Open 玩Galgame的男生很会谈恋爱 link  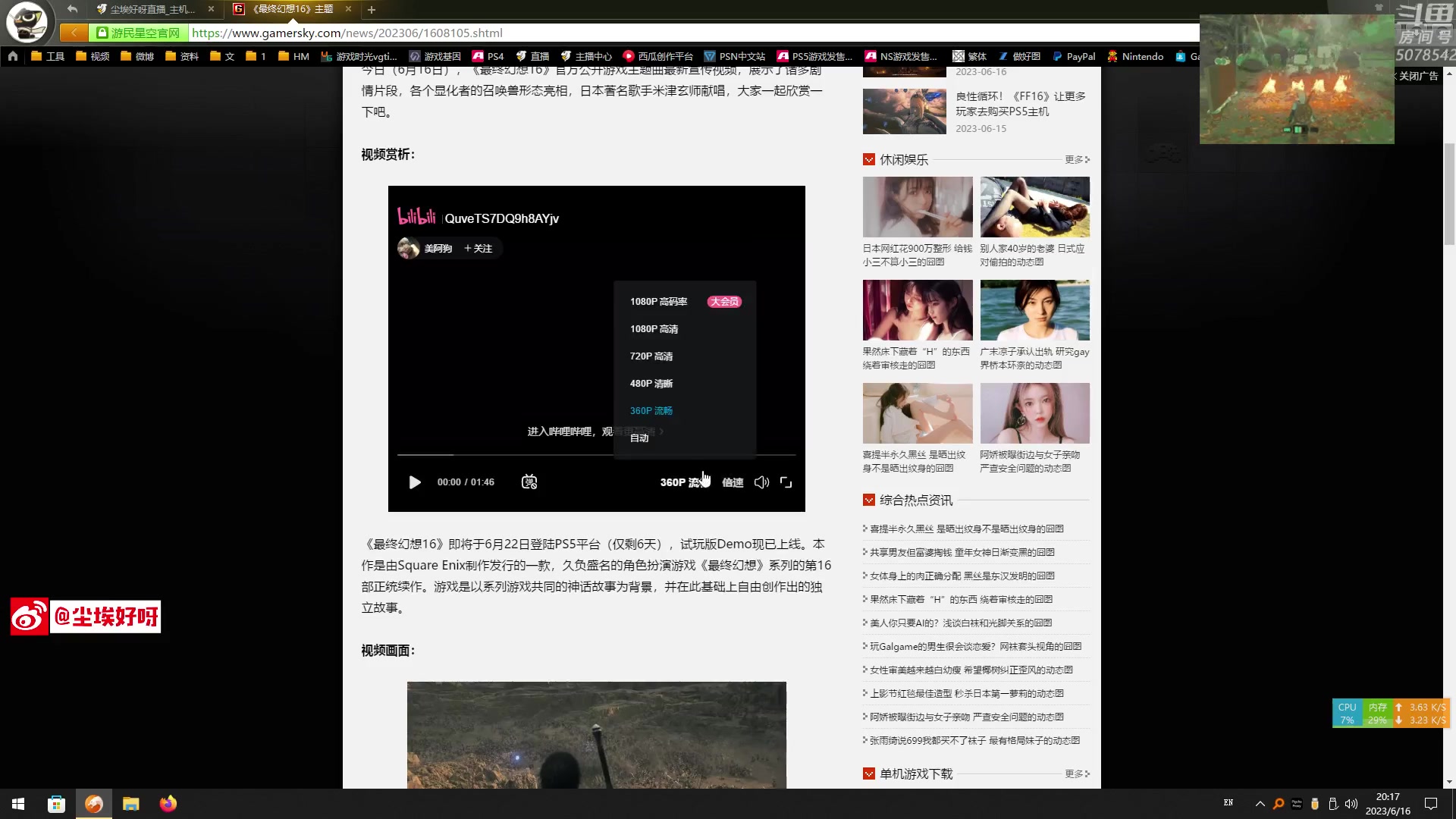[x=975, y=647]
